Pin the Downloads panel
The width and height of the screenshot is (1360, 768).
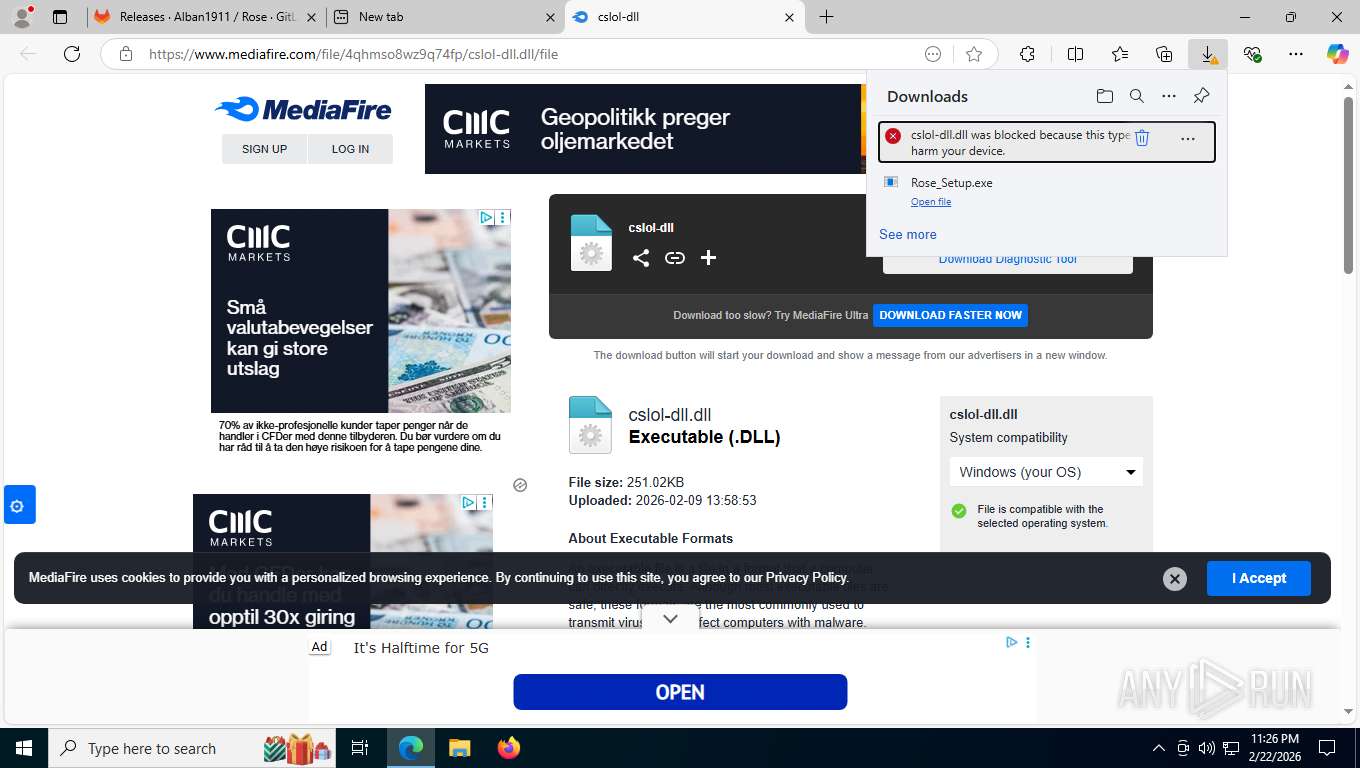[1201, 96]
